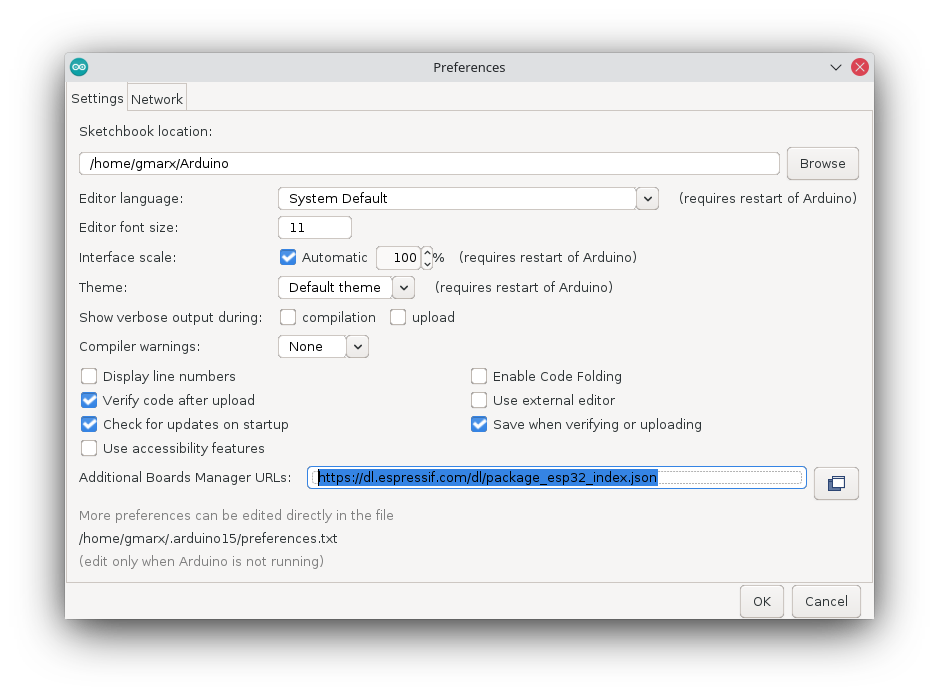Click '(edit only when Arduino is not running)' text
The width and height of the screenshot is (939, 696).
click(x=201, y=561)
